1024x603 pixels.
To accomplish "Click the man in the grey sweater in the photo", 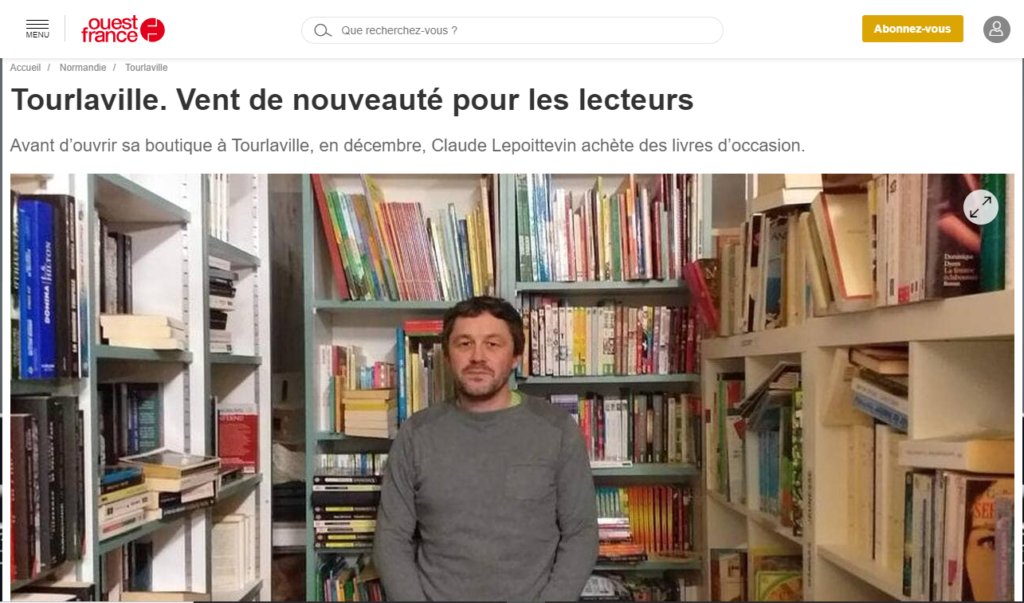I will click(485, 451).
